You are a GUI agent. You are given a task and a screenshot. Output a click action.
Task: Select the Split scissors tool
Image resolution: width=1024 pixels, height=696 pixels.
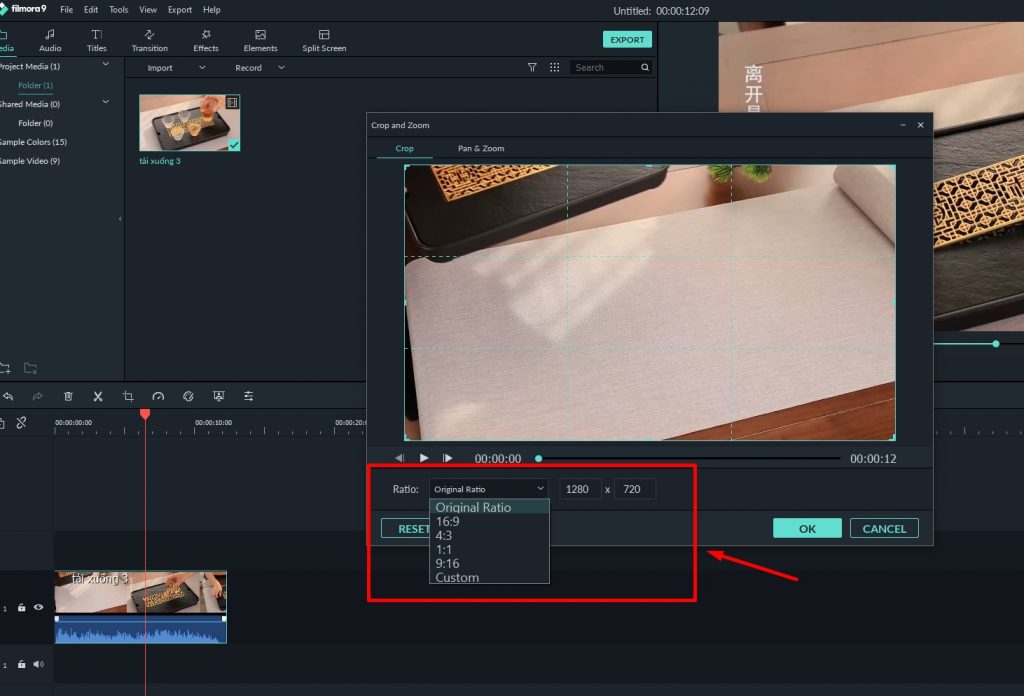tap(97, 396)
